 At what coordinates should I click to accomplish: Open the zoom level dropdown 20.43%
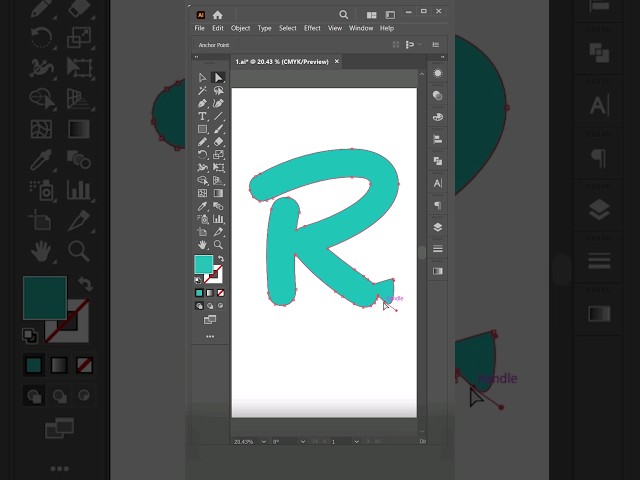pyautogui.click(x=264, y=442)
